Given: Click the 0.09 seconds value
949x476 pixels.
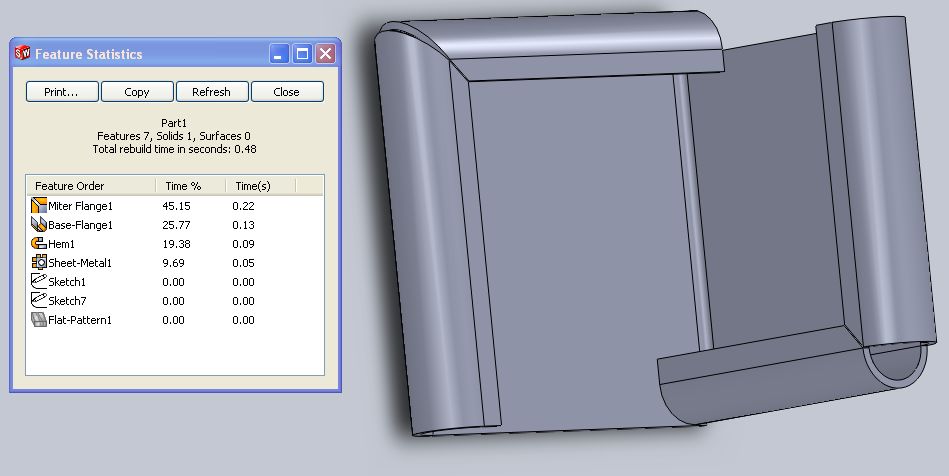Looking at the screenshot, I should [x=243, y=244].
